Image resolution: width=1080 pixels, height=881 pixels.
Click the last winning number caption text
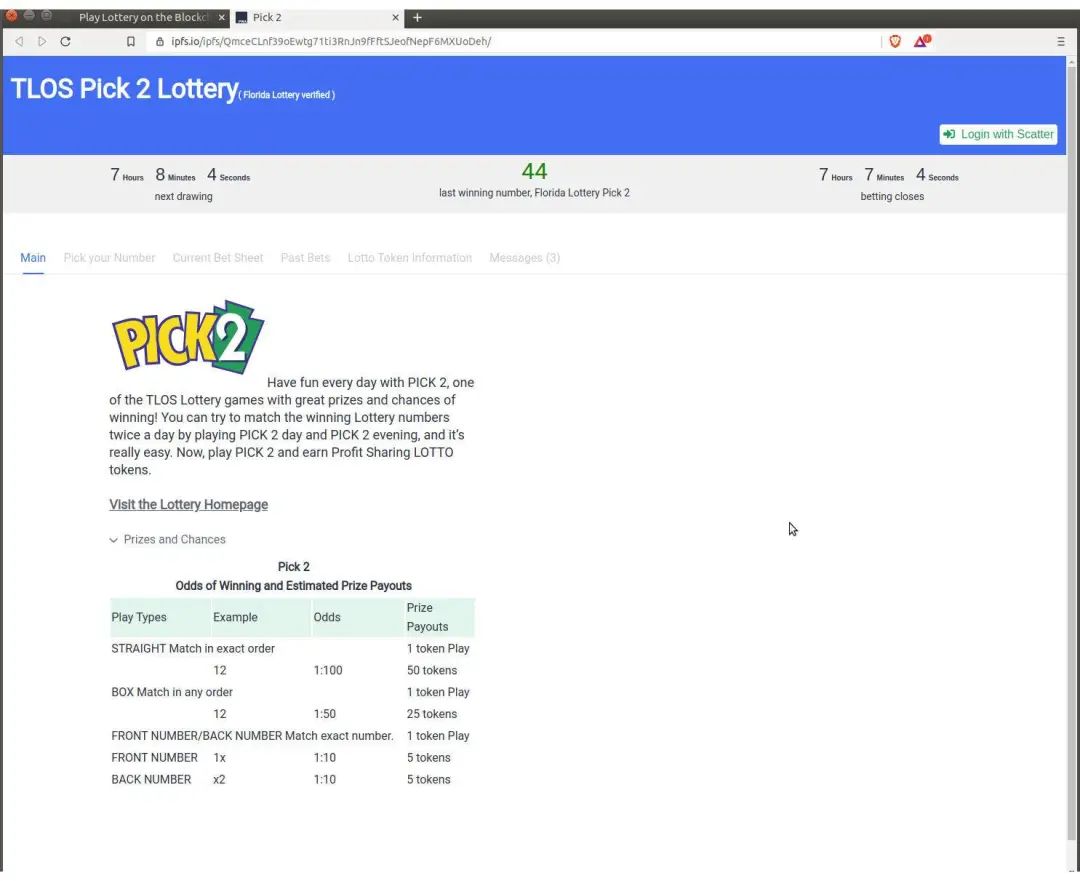534,193
